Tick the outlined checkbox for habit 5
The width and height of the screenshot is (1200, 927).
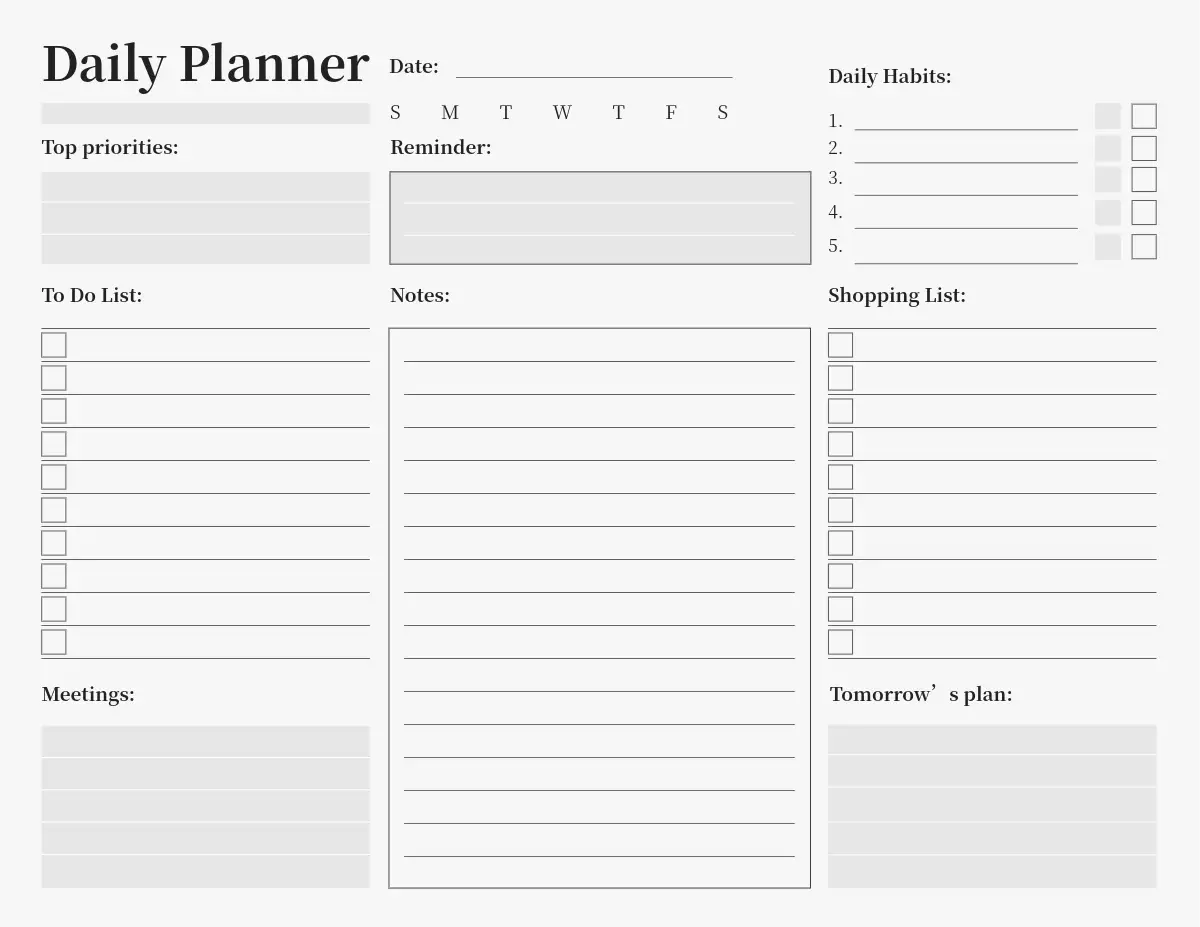tap(1144, 247)
